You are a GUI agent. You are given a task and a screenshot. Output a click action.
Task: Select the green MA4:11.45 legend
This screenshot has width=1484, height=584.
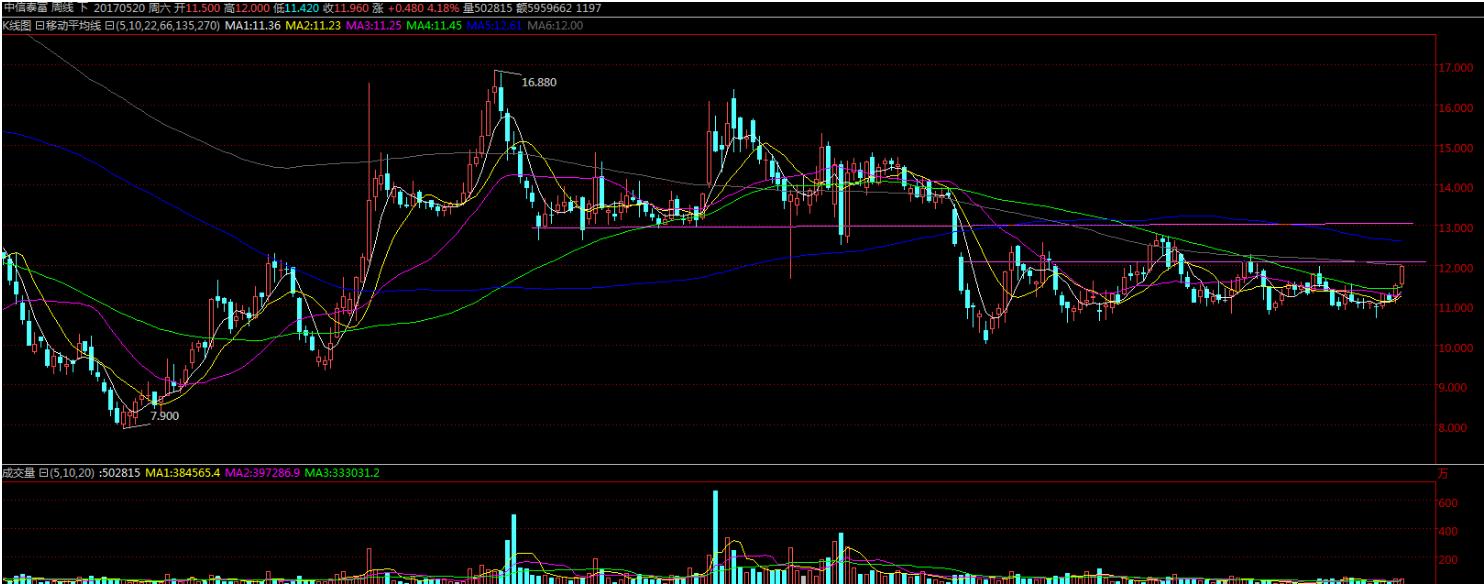click(x=435, y=25)
